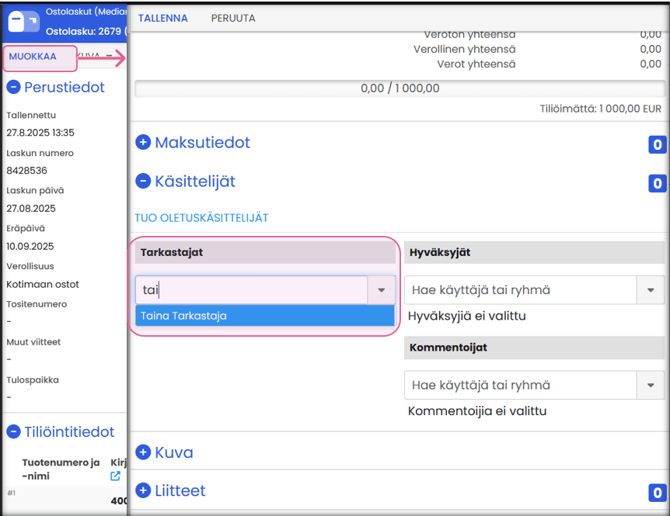Collapse the Käsittelijät section
The image size is (670, 516).
[x=143, y=182]
